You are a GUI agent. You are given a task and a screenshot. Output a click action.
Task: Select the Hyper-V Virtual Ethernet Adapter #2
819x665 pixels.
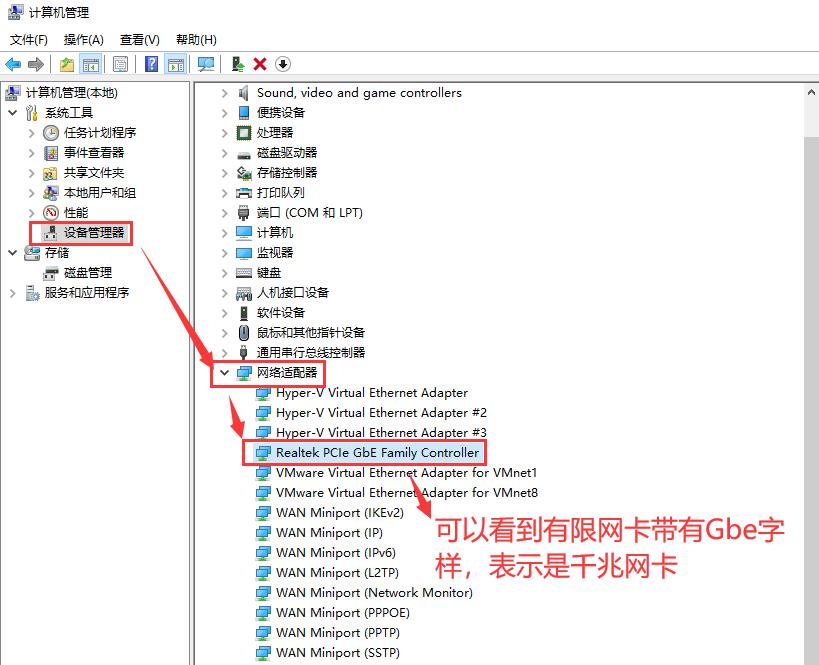coord(380,412)
